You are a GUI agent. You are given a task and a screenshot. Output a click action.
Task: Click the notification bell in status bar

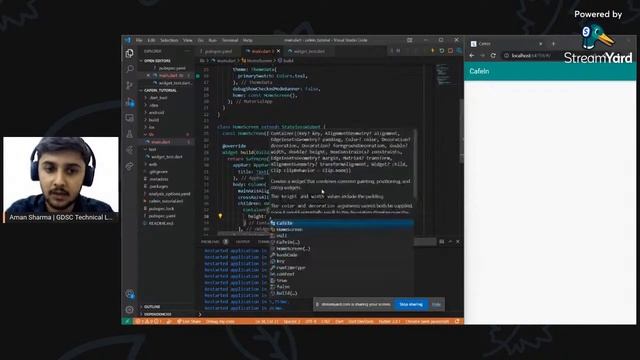(457, 321)
